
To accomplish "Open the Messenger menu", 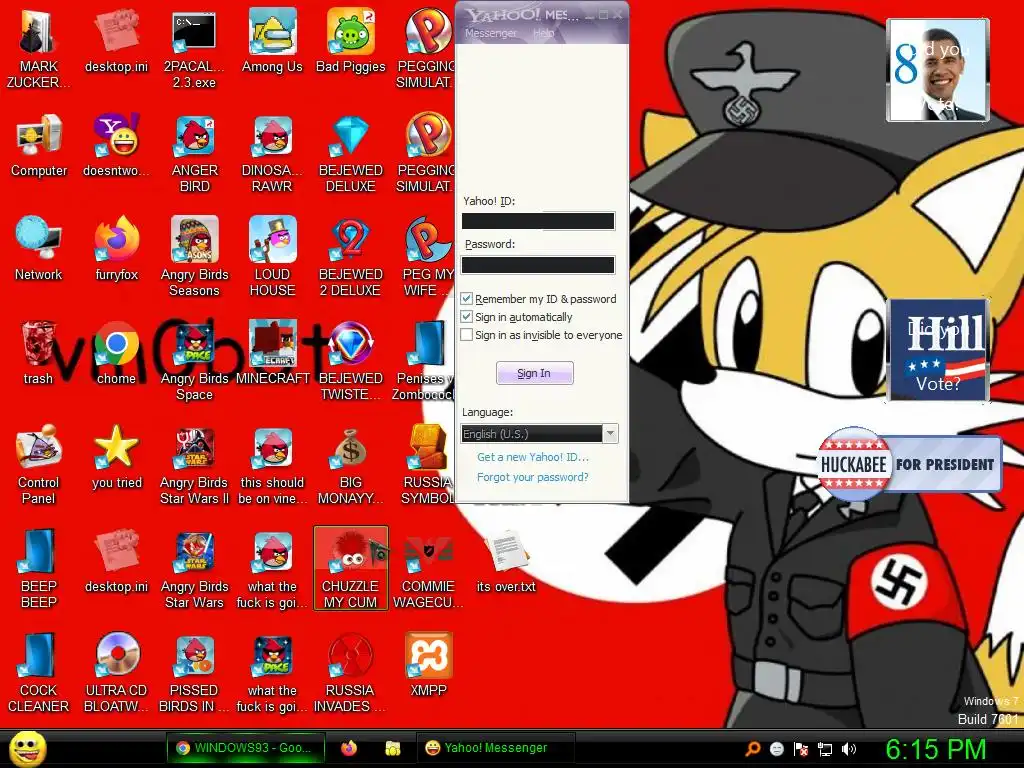I will coord(490,33).
